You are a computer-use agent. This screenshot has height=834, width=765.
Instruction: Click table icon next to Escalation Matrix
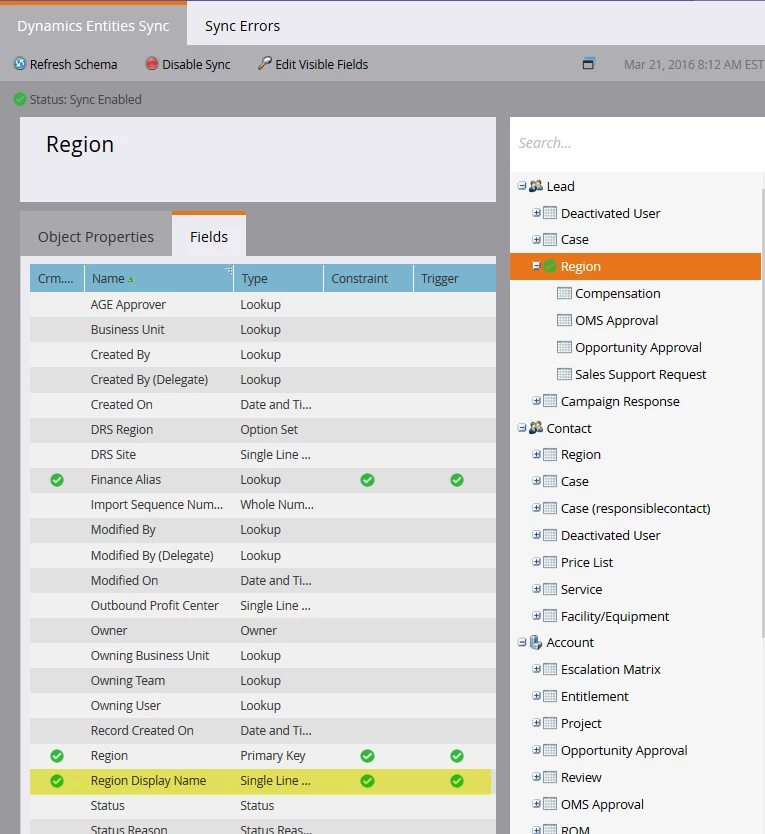[x=550, y=669]
